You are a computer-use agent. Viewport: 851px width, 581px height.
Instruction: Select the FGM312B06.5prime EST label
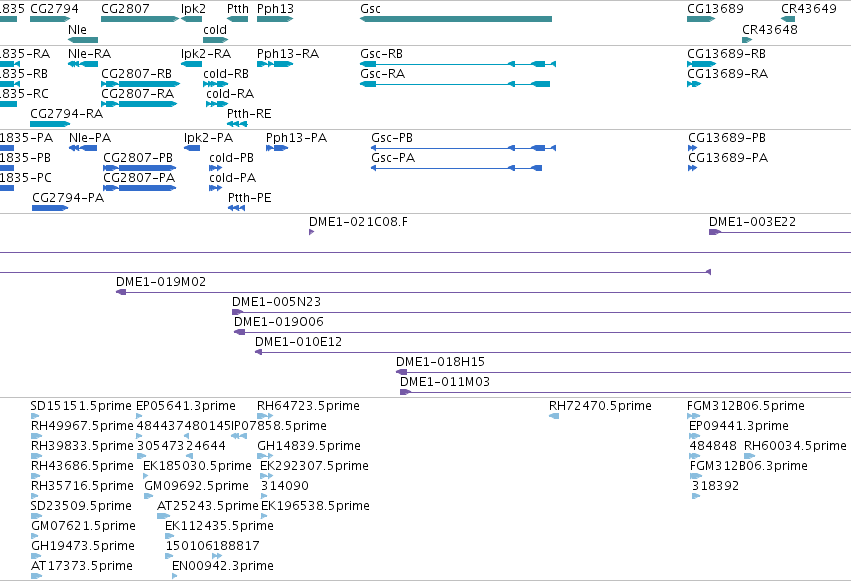click(746, 406)
